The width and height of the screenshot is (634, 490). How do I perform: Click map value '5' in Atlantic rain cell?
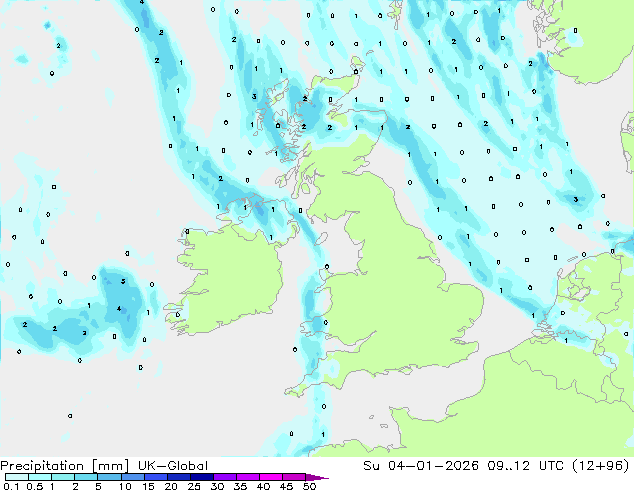point(123,281)
